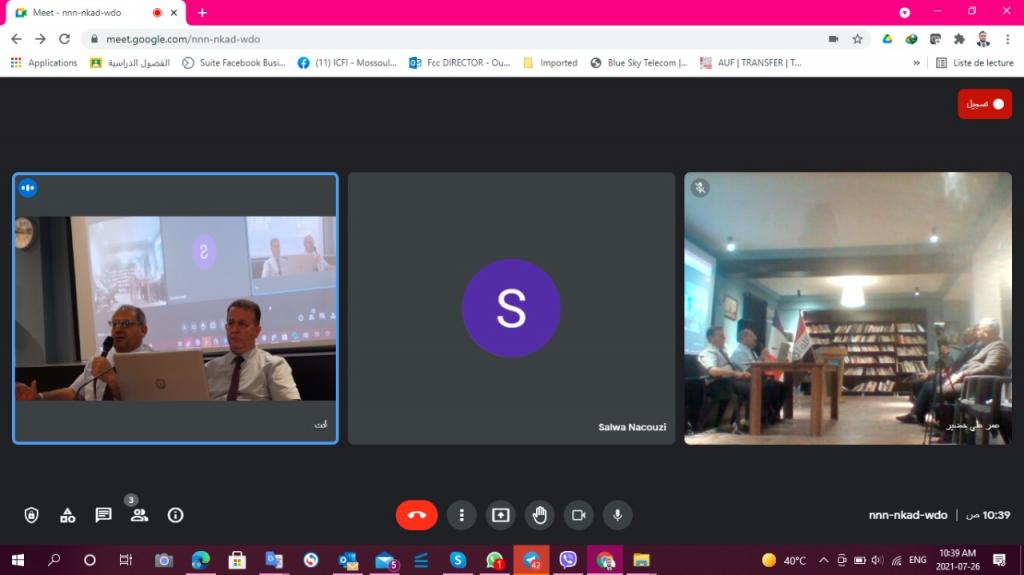1024x575 pixels.
Task: Open Telegram from the Windows taskbar
Action: point(531,560)
